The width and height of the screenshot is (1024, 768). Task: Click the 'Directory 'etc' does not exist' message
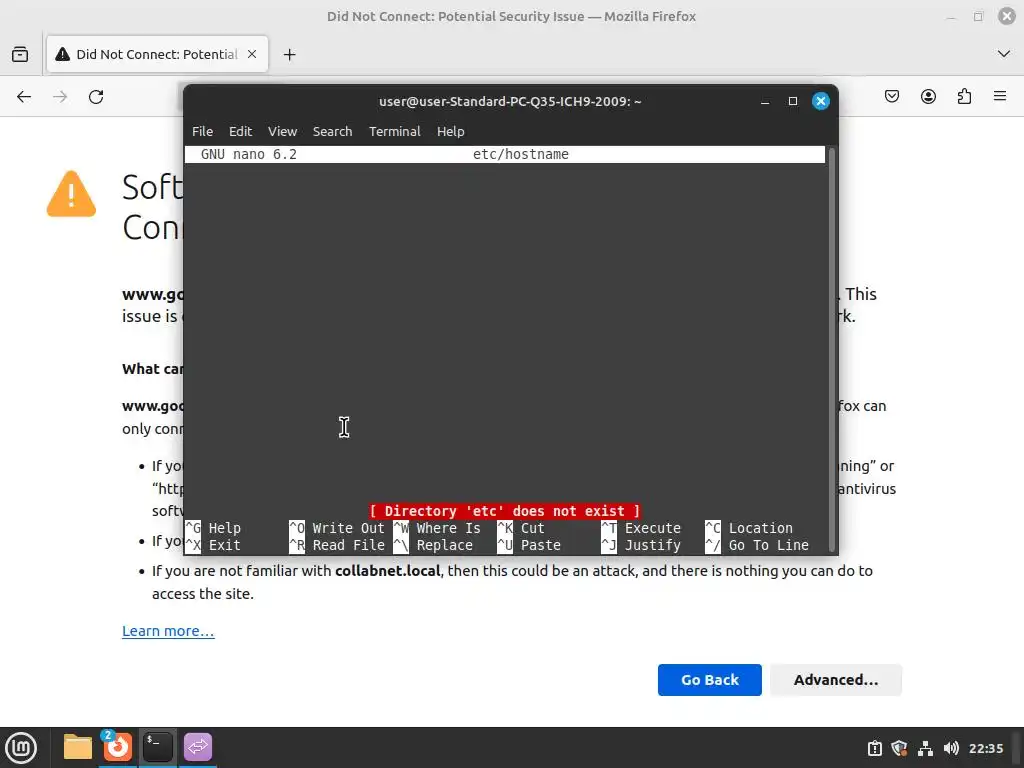tap(504, 511)
